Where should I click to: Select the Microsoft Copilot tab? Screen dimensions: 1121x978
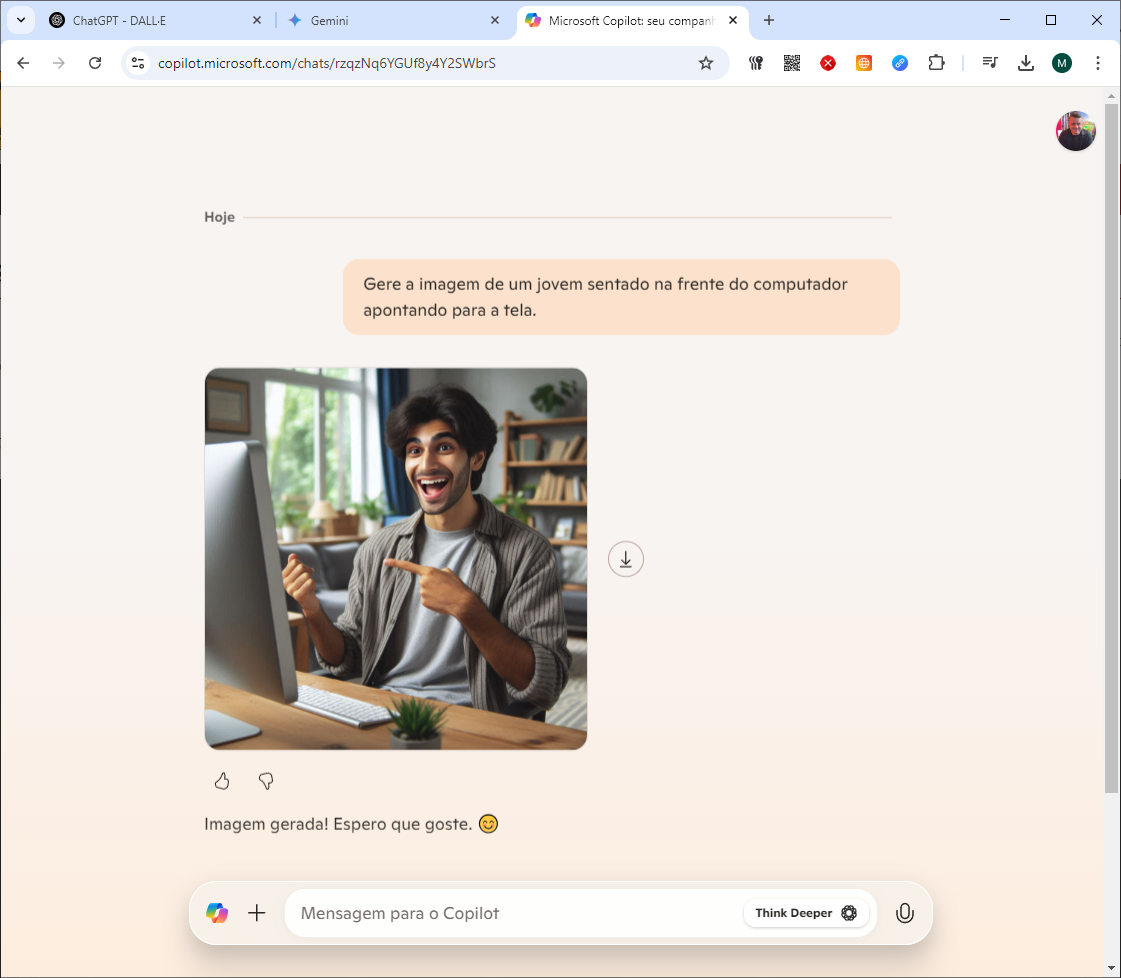[x=631, y=21]
